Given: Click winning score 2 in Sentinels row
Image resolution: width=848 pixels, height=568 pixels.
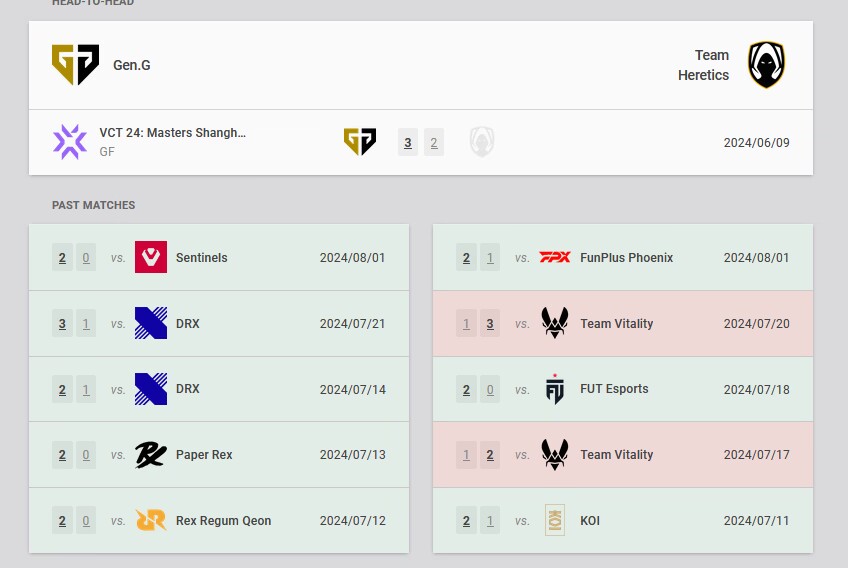Looking at the screenshot, I should pyautogui.click(x=62, y=257).
